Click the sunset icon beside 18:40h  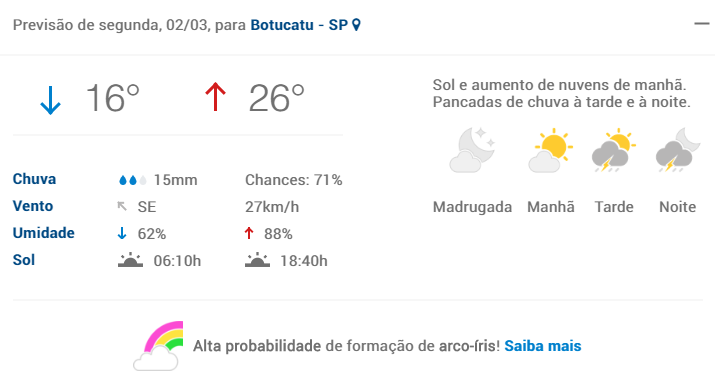click(257, 260)
